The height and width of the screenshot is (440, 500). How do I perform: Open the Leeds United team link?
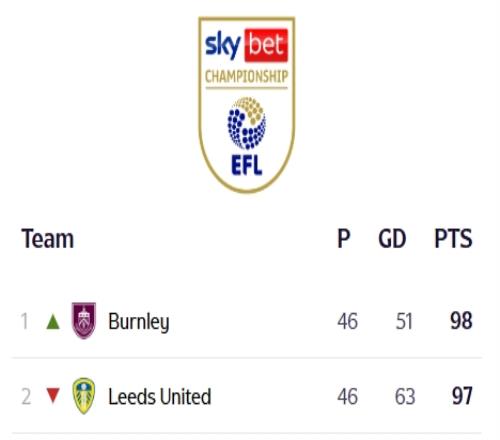click(160, 396)
